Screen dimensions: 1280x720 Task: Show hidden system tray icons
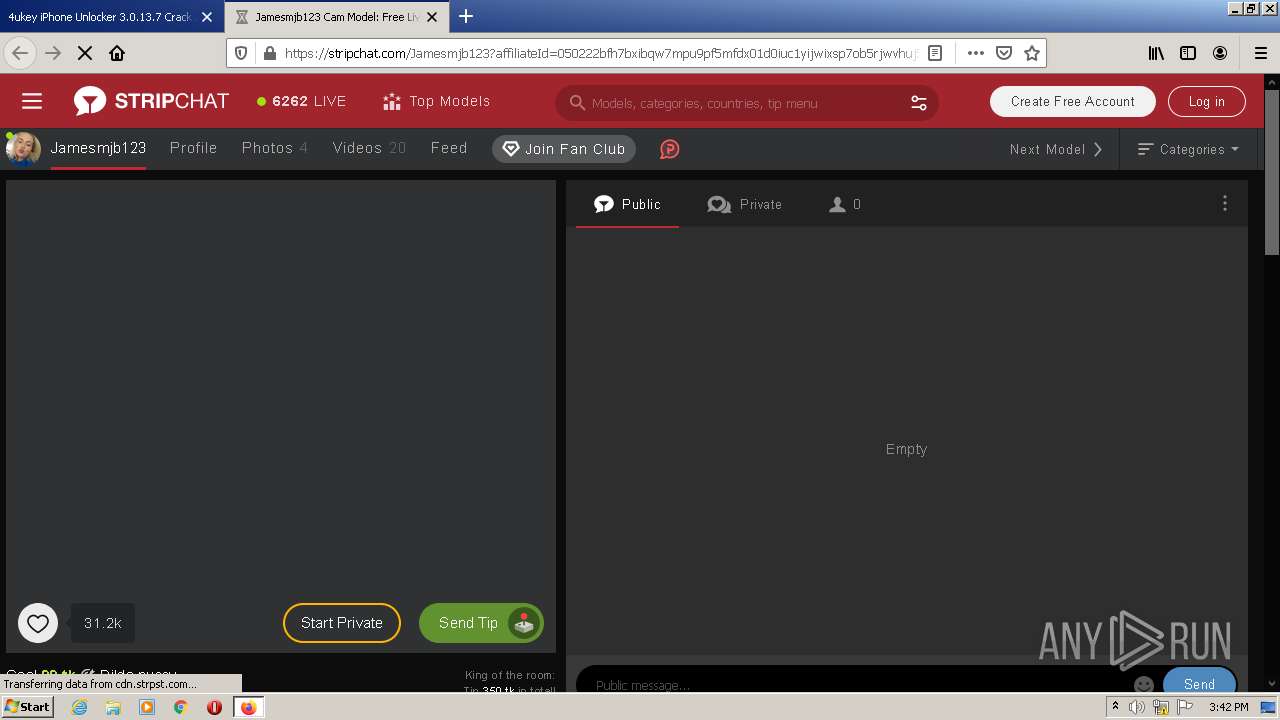tap(1115, 707)
